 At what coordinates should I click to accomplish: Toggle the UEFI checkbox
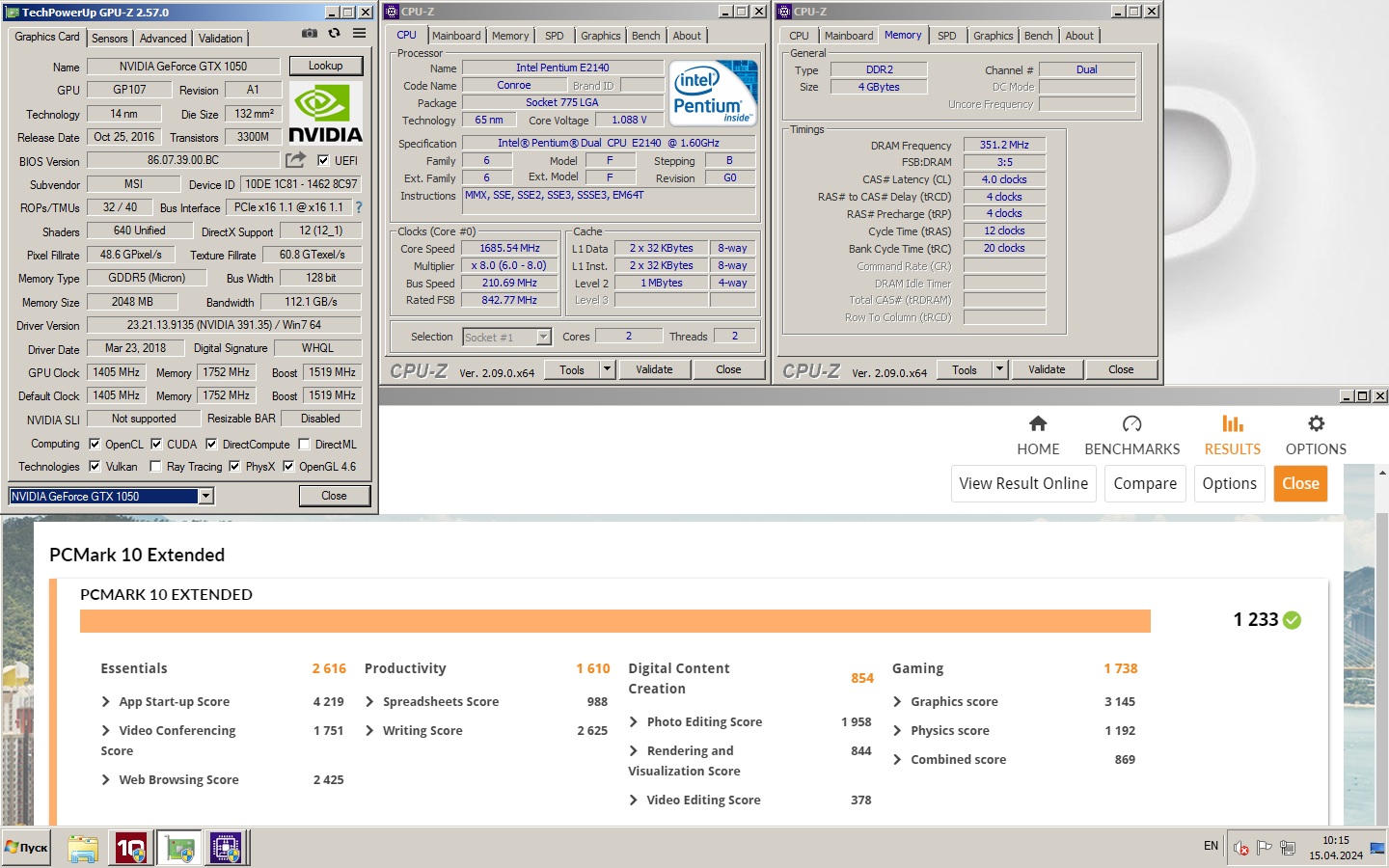(323, 161)
